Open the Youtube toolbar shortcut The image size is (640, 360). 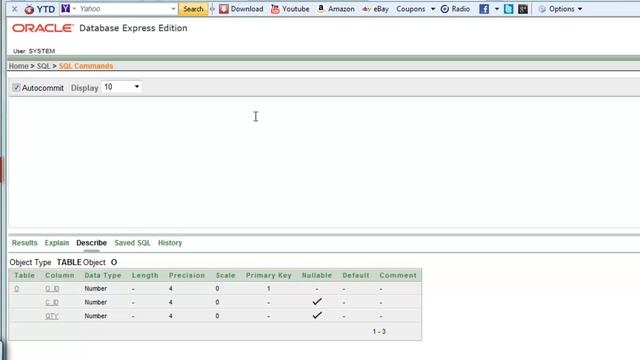(x=290, y=9)
